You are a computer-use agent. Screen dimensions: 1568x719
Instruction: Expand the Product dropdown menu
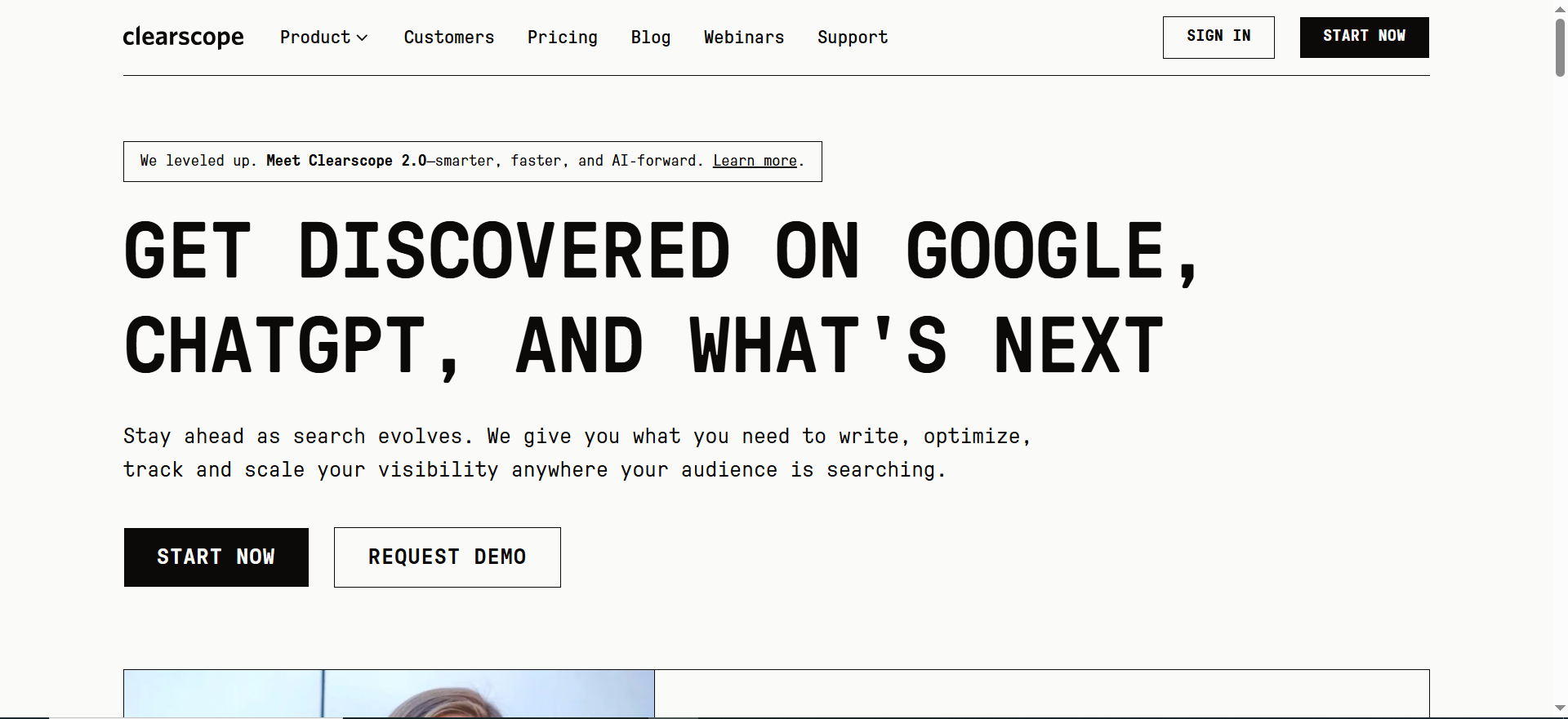[x=324, y=38]
